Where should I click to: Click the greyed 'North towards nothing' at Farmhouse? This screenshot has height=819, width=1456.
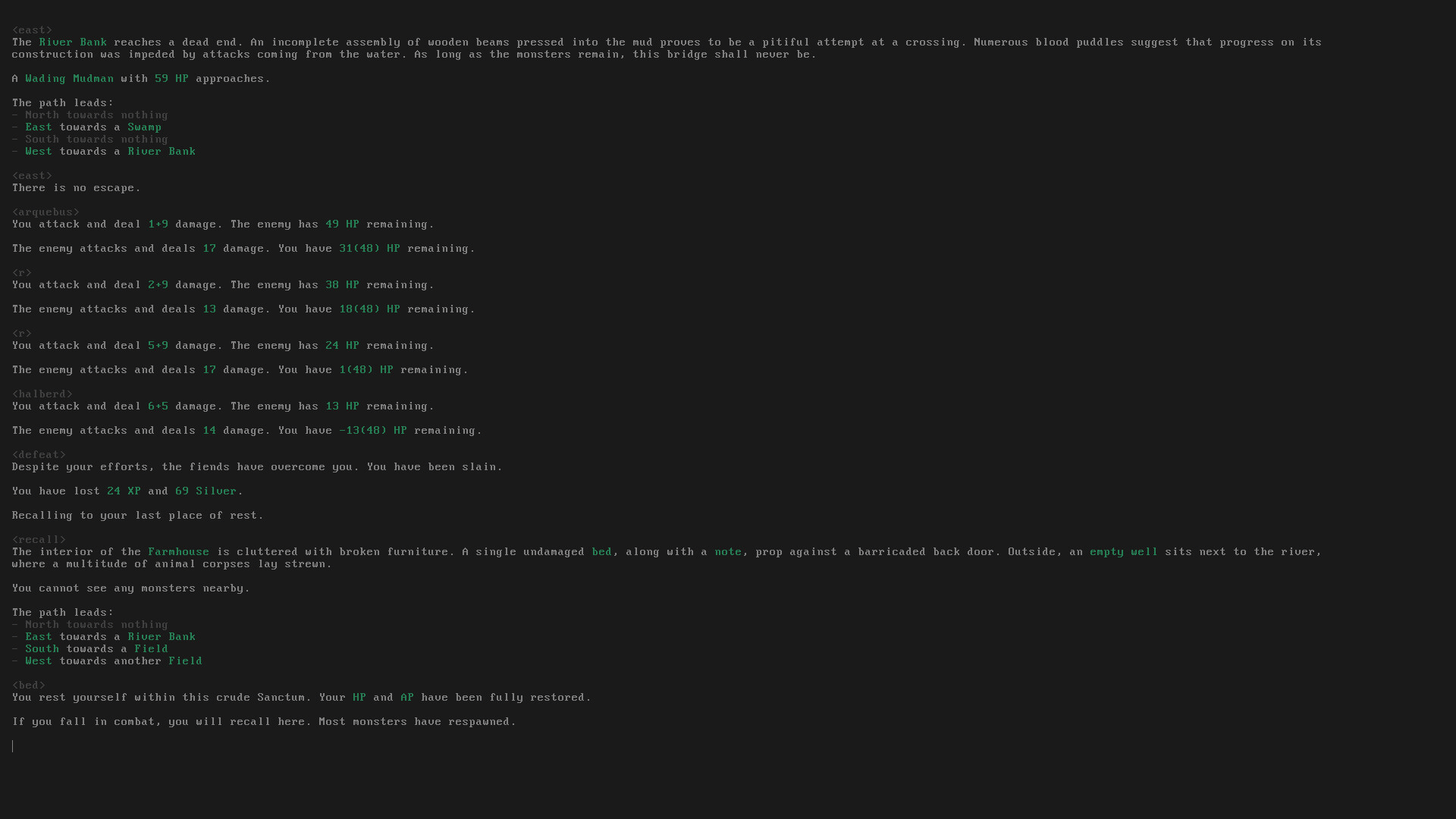coord(96,625)
